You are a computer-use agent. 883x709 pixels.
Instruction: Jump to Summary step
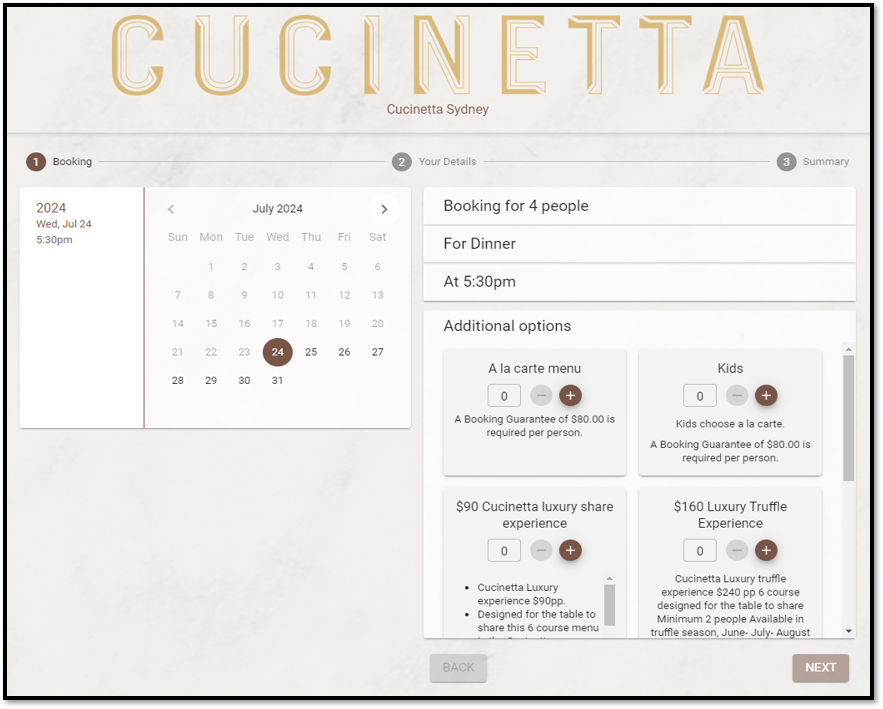point(813,162)
